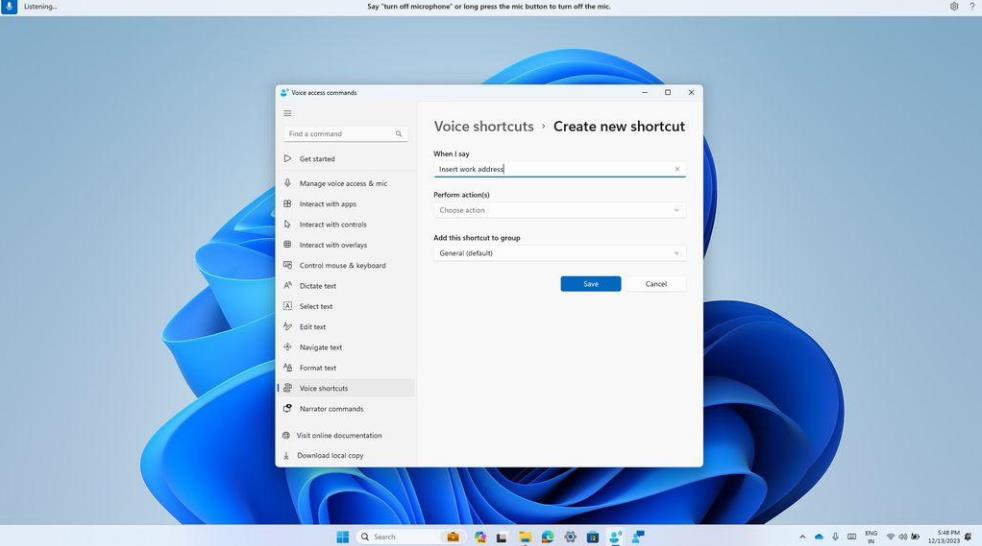
Task: Click OneDrive cloud tray icon
Action: click(x=819, y=537)
